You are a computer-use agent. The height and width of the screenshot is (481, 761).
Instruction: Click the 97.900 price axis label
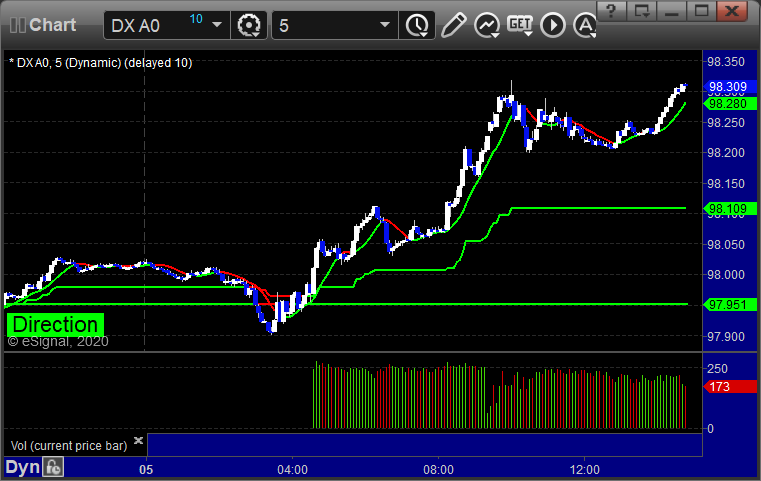pos(726,336)
